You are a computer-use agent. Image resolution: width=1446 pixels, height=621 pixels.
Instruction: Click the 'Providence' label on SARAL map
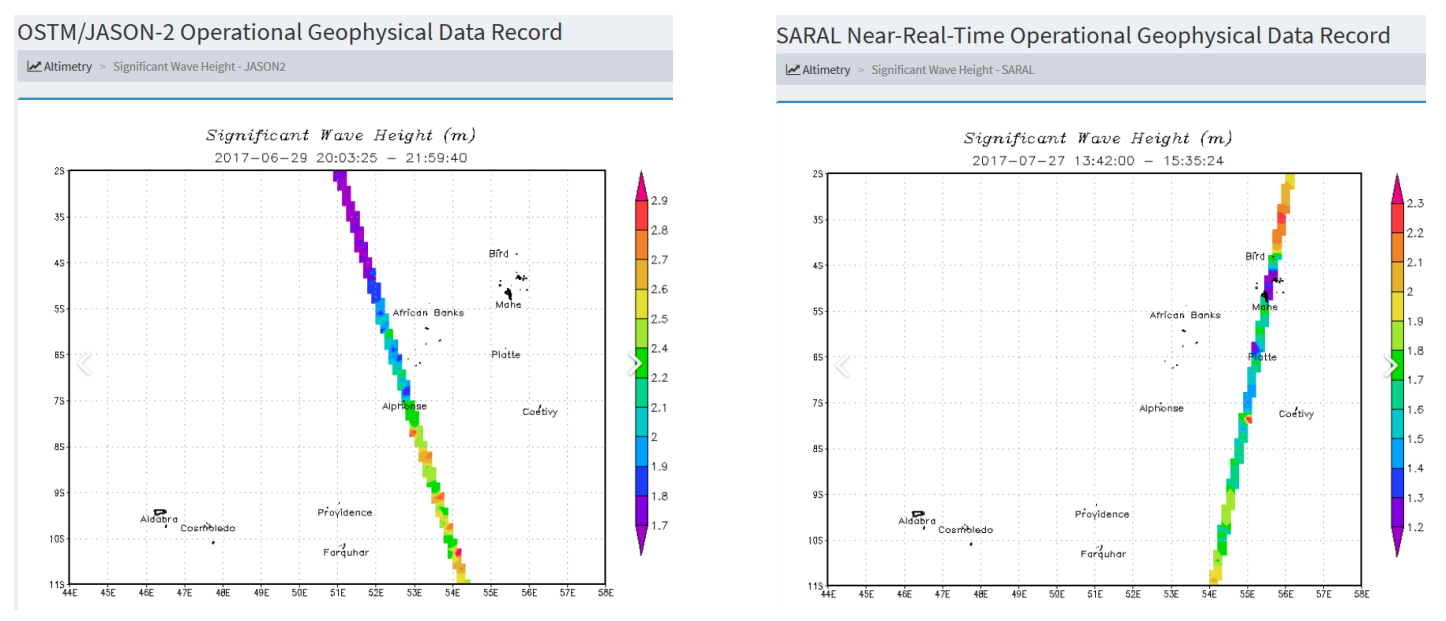pyautogui.click(x=1102, y=515)
